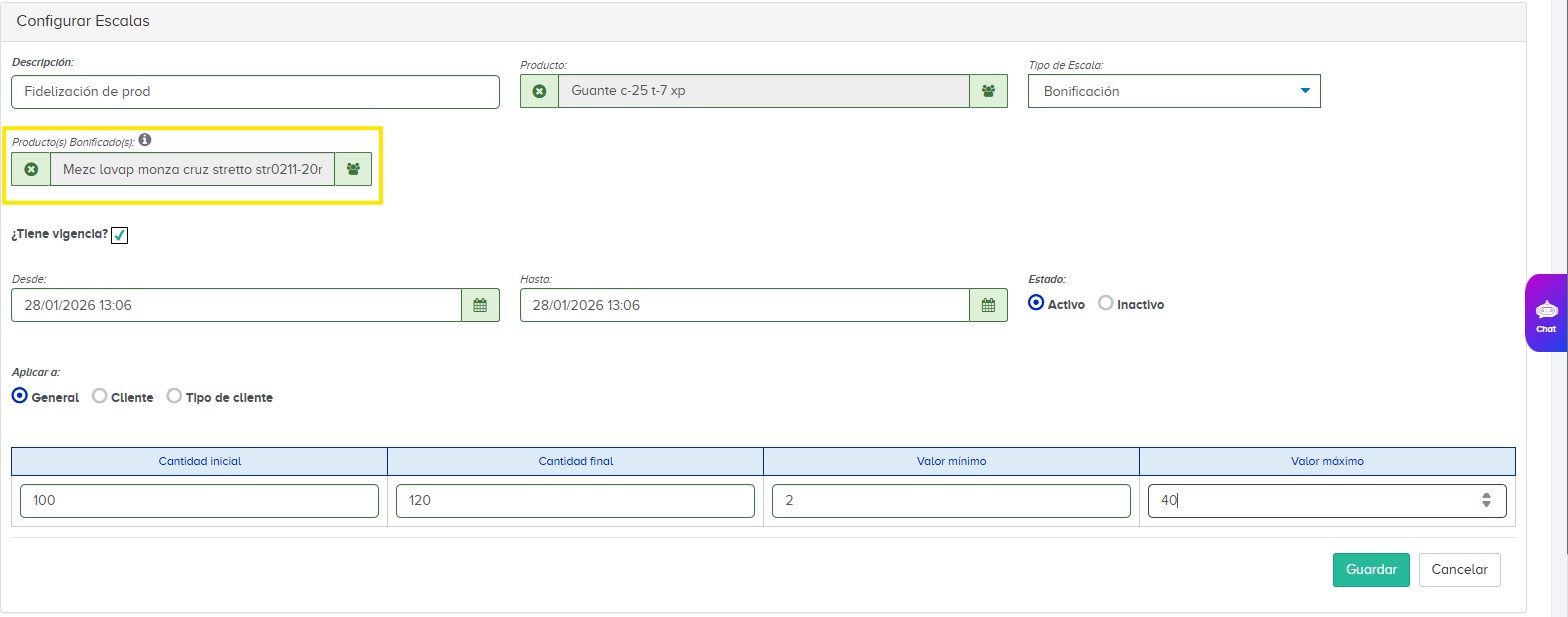The width and height of the screenshot is (1568, 617).
Task: Click the Cantidad inicial input box
Action: (x=199, y=501)
